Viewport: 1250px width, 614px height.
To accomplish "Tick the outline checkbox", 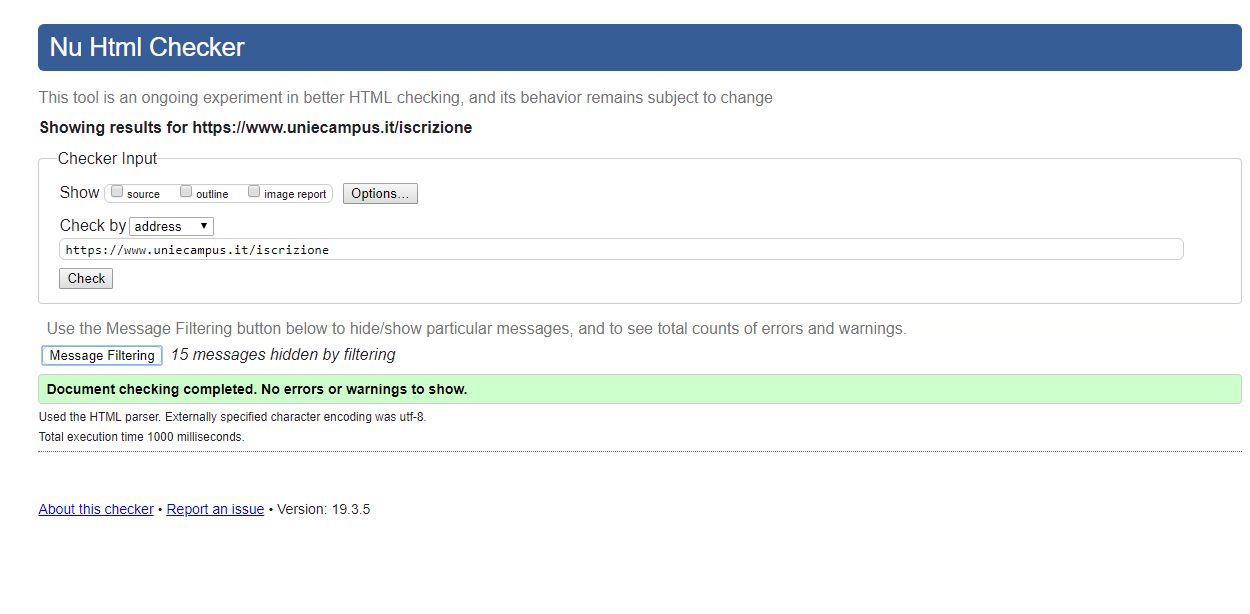I will 186,192.
